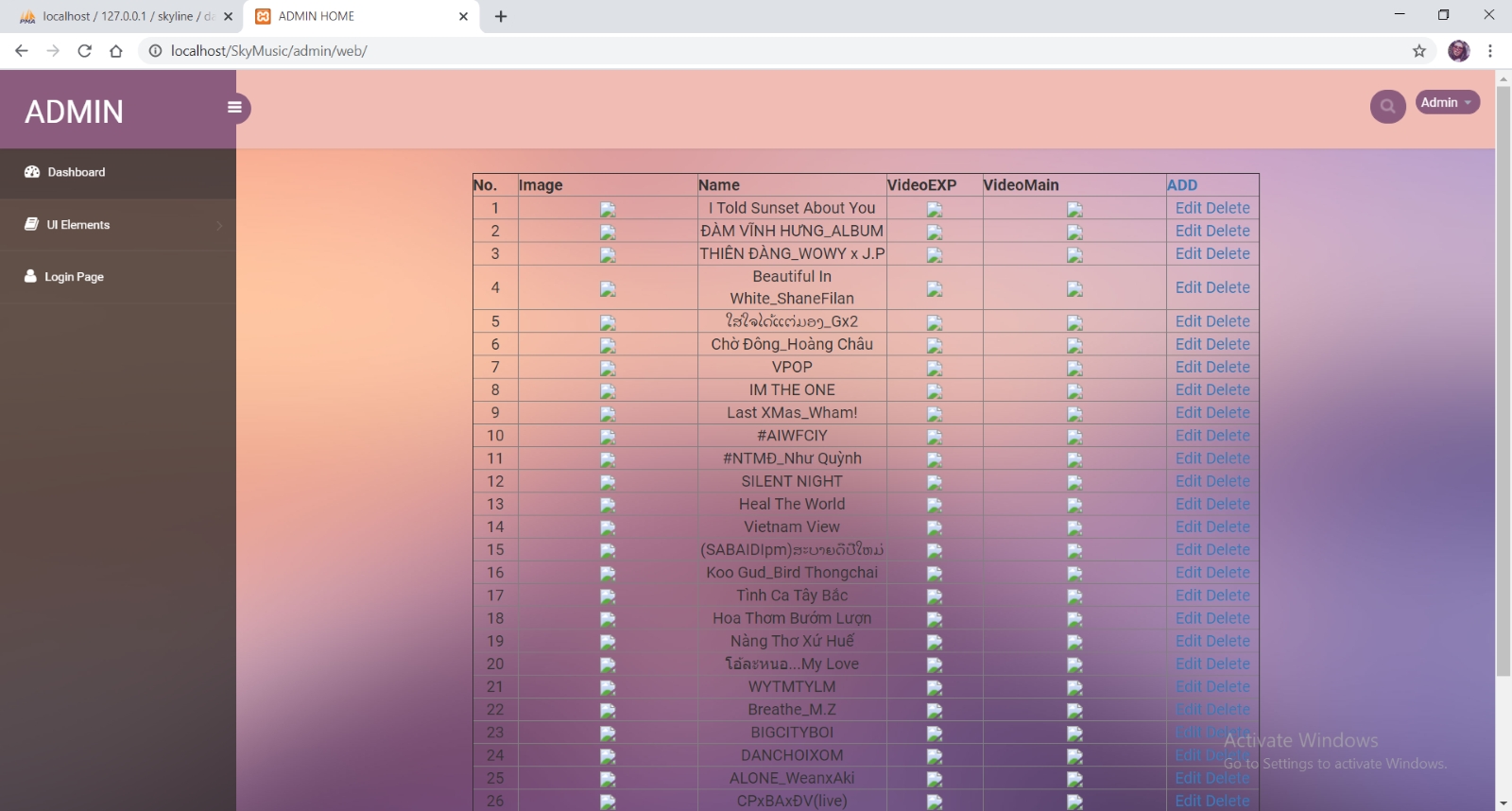Click the Image icon for Breathe_M.Z row
This screenshot has height=811, width=1512.
click(608, 711)
